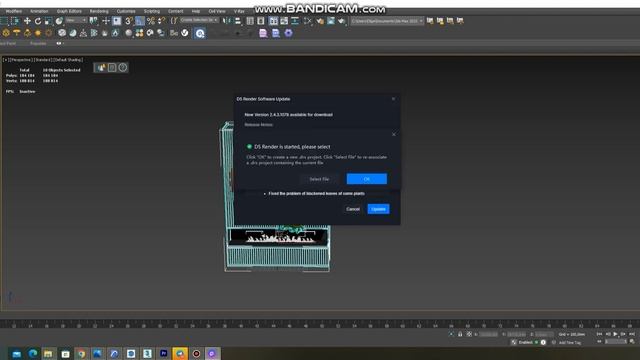
Task: Open Microsoft Edge from the taskbar
Action: tap(33, 353)
